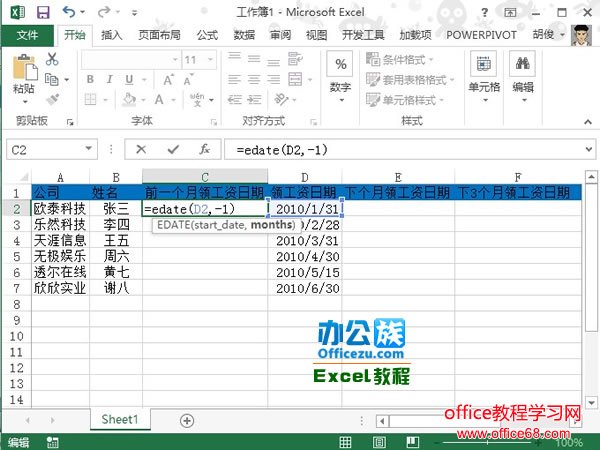The width and height of the screenshot is (600, 450).
Task: Click in the formula bar input
Action: pyautogui.click(x=403, y=150)
